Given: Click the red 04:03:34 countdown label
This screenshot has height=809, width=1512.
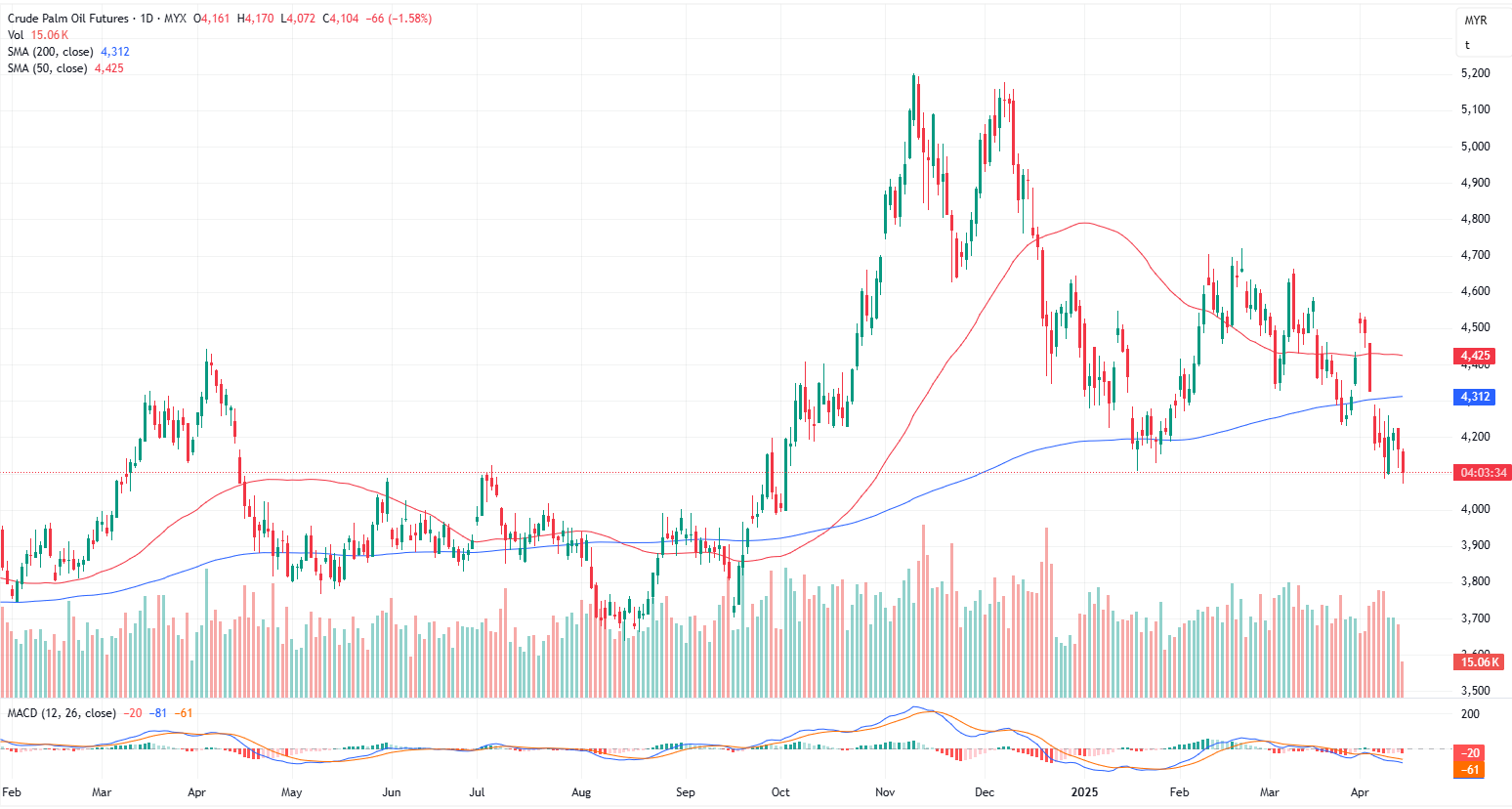Looking at the screenshot, I should [1483, 473].
